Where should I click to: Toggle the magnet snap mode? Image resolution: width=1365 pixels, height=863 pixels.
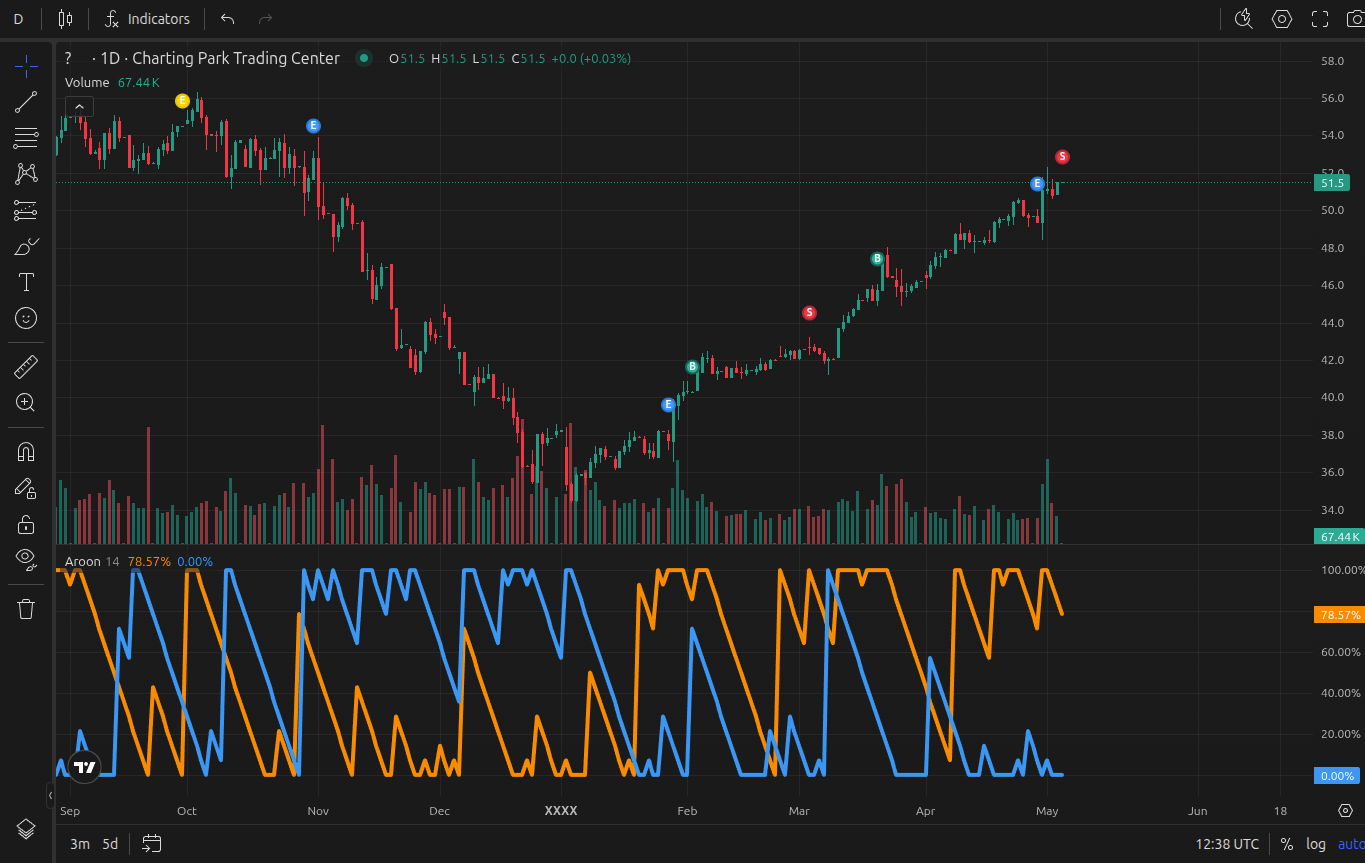pos(26,452)
